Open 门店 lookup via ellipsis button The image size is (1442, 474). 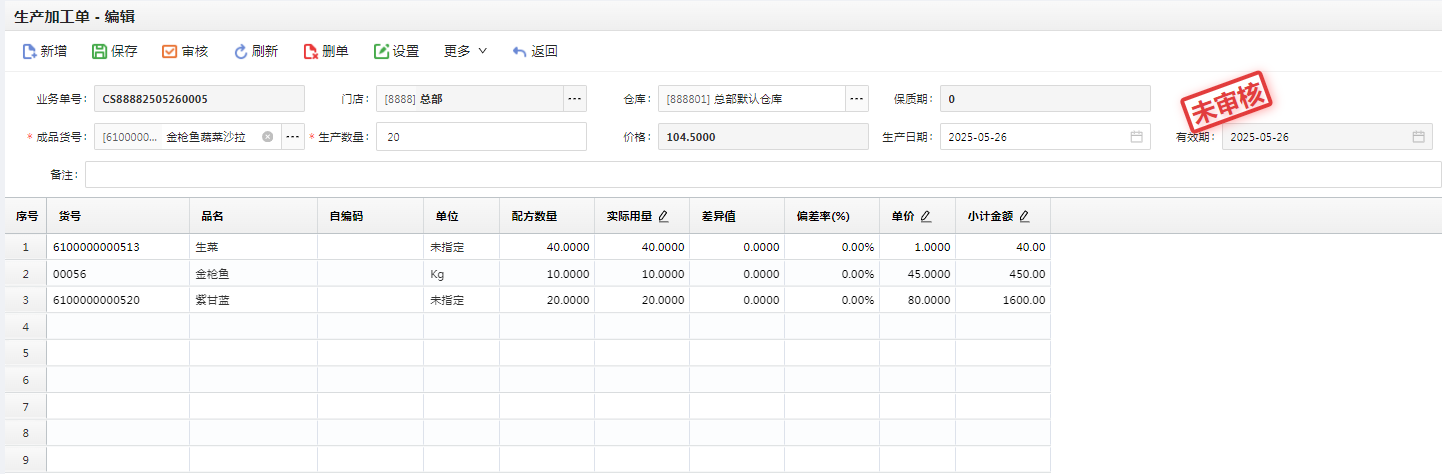point(574,99)
